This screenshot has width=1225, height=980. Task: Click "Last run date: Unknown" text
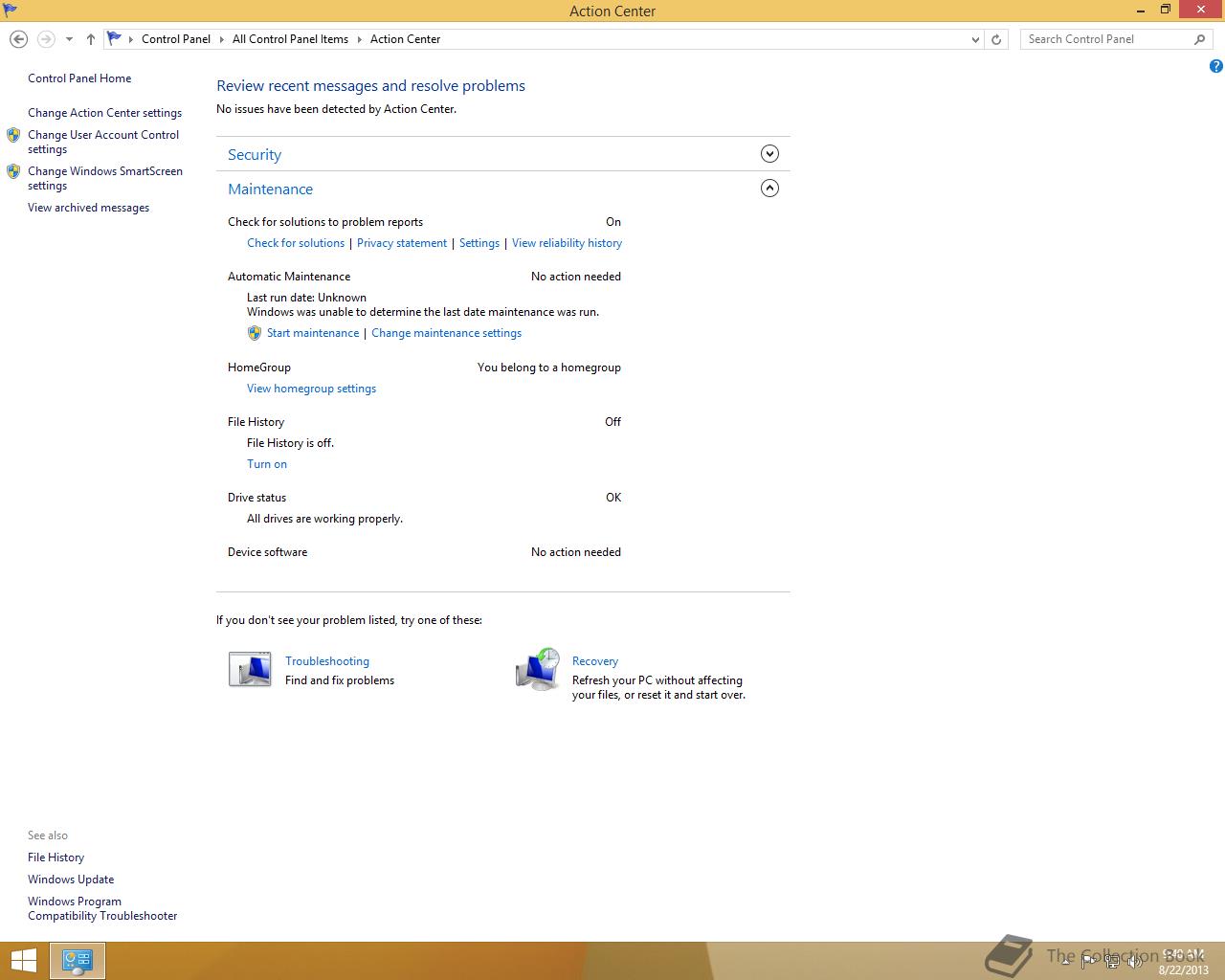coord(306,298)
